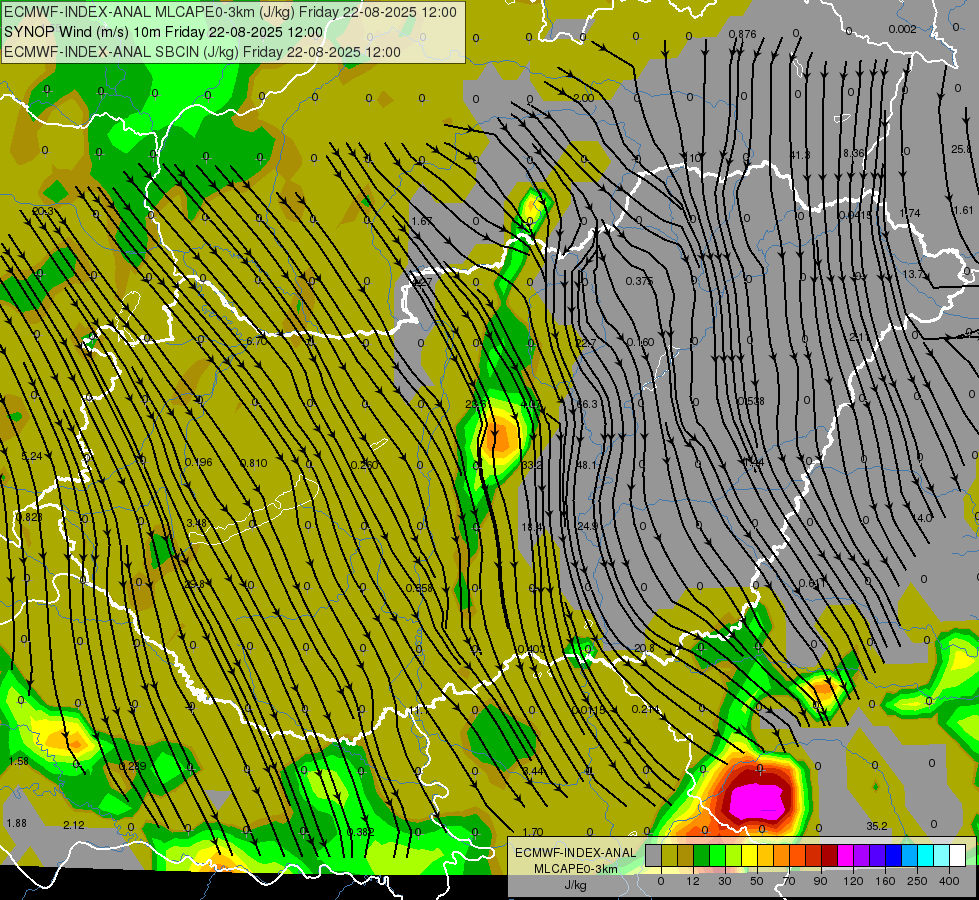Pick the bright green legend color box

coord(718,855)
